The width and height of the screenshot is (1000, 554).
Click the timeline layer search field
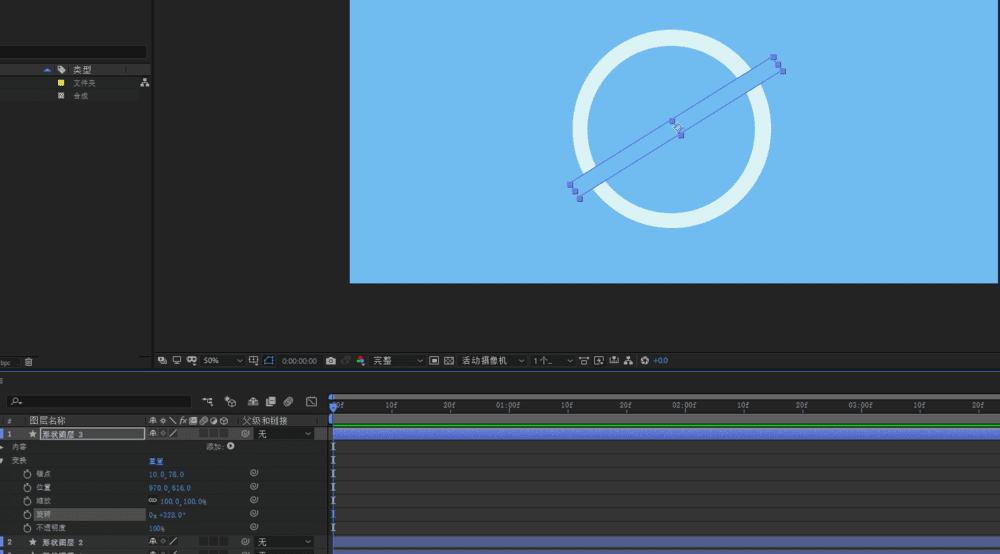tap(98, 401)
